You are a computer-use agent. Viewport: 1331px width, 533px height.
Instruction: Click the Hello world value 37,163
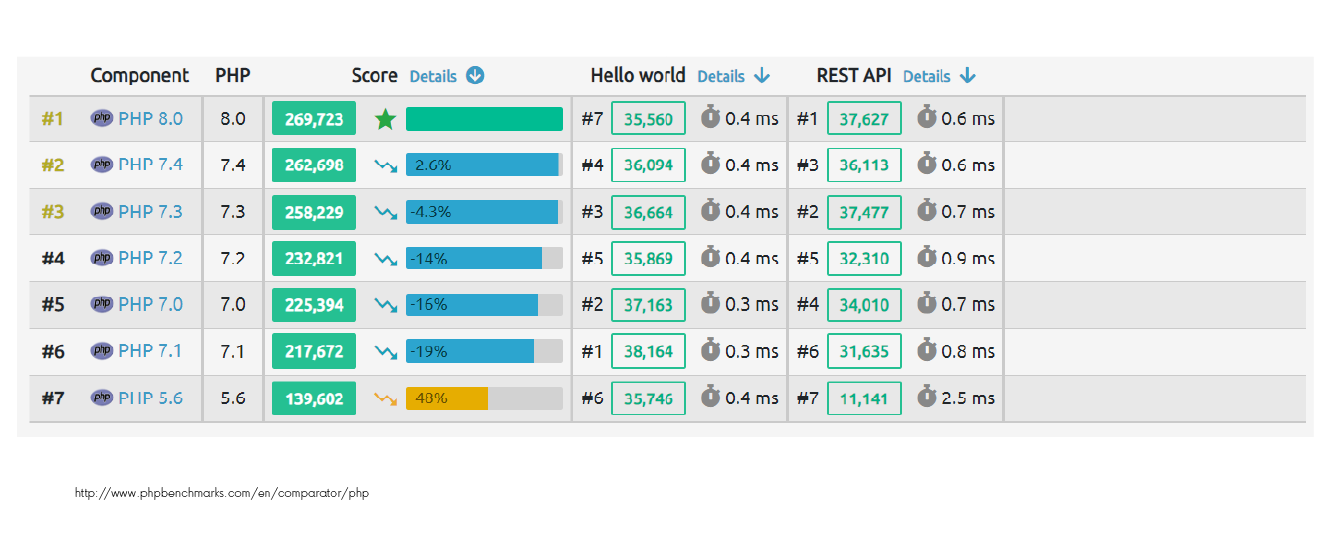coord(648,305)
